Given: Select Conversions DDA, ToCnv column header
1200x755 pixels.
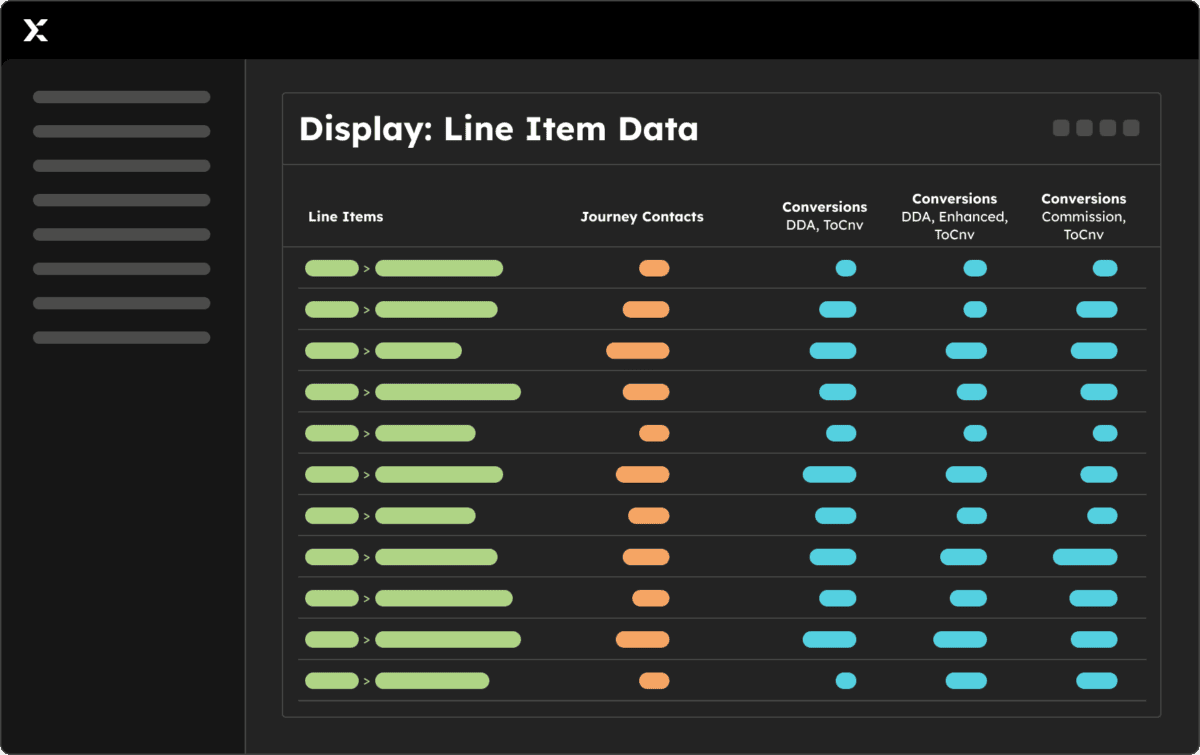Looking at the screenshot, I should click(x=825, y=216).
